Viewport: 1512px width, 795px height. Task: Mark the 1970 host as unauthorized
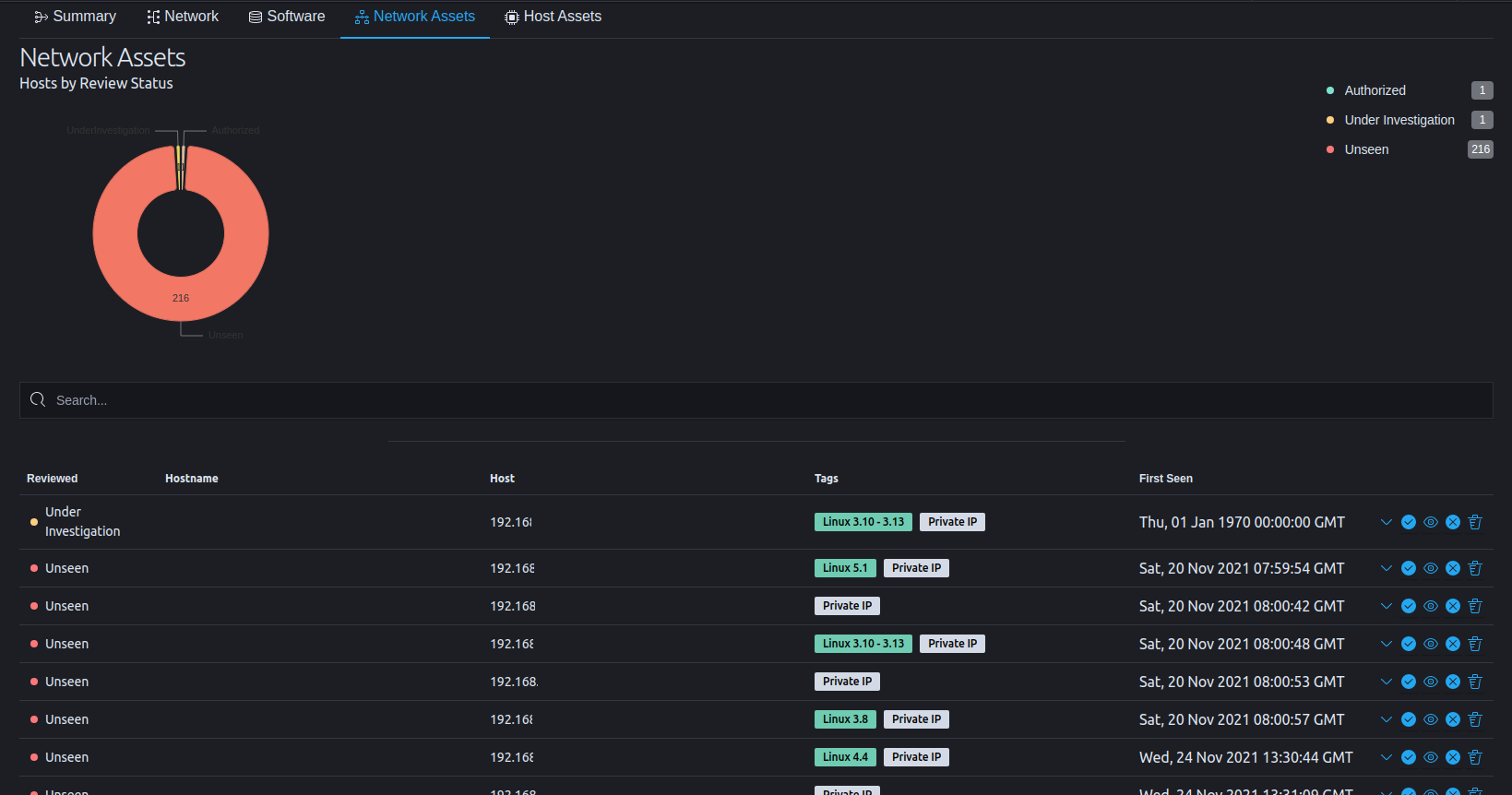click(x=1453, y=522)
